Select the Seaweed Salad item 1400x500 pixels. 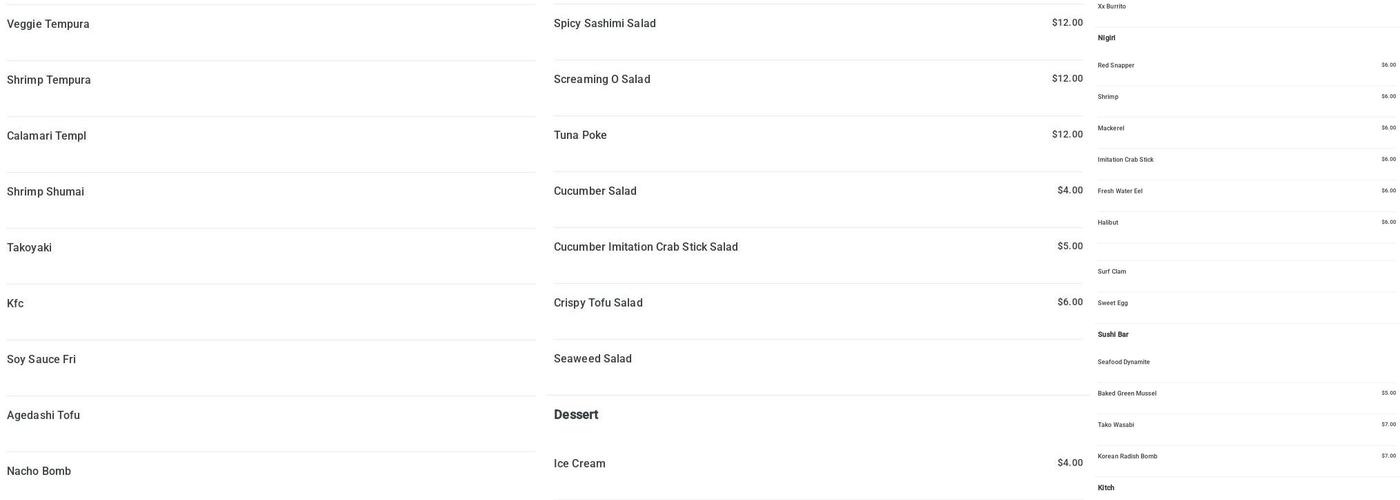click(x=593, y=359)
